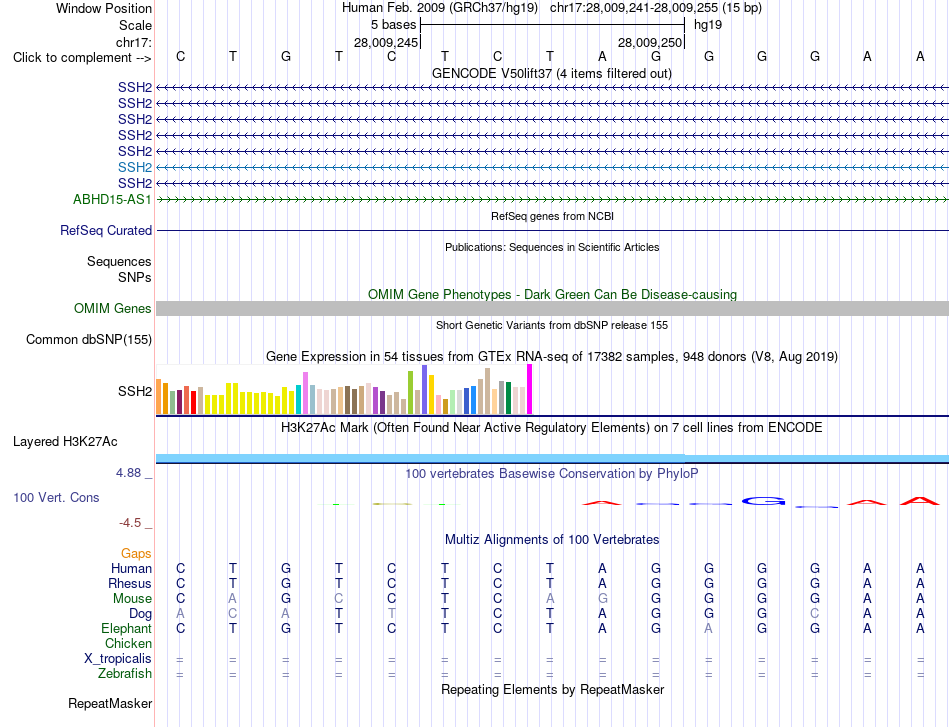
Task: Open the Layered H3K27Ac track label
Action: (65, 442)
